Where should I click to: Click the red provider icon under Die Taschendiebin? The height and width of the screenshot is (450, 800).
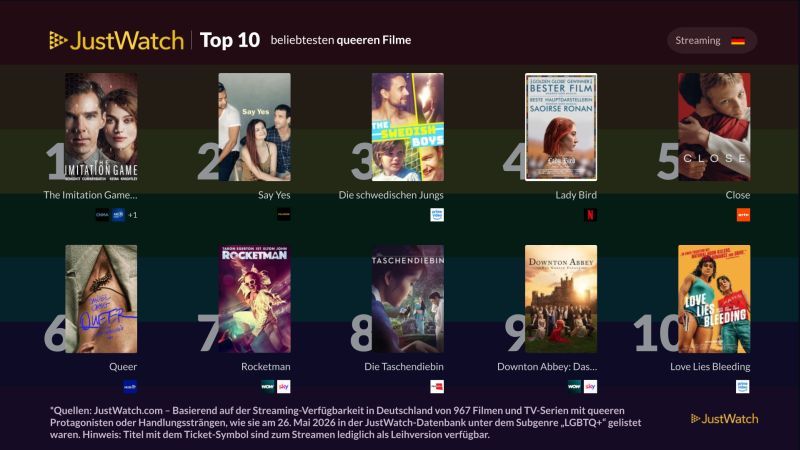(x=437, y=387)
